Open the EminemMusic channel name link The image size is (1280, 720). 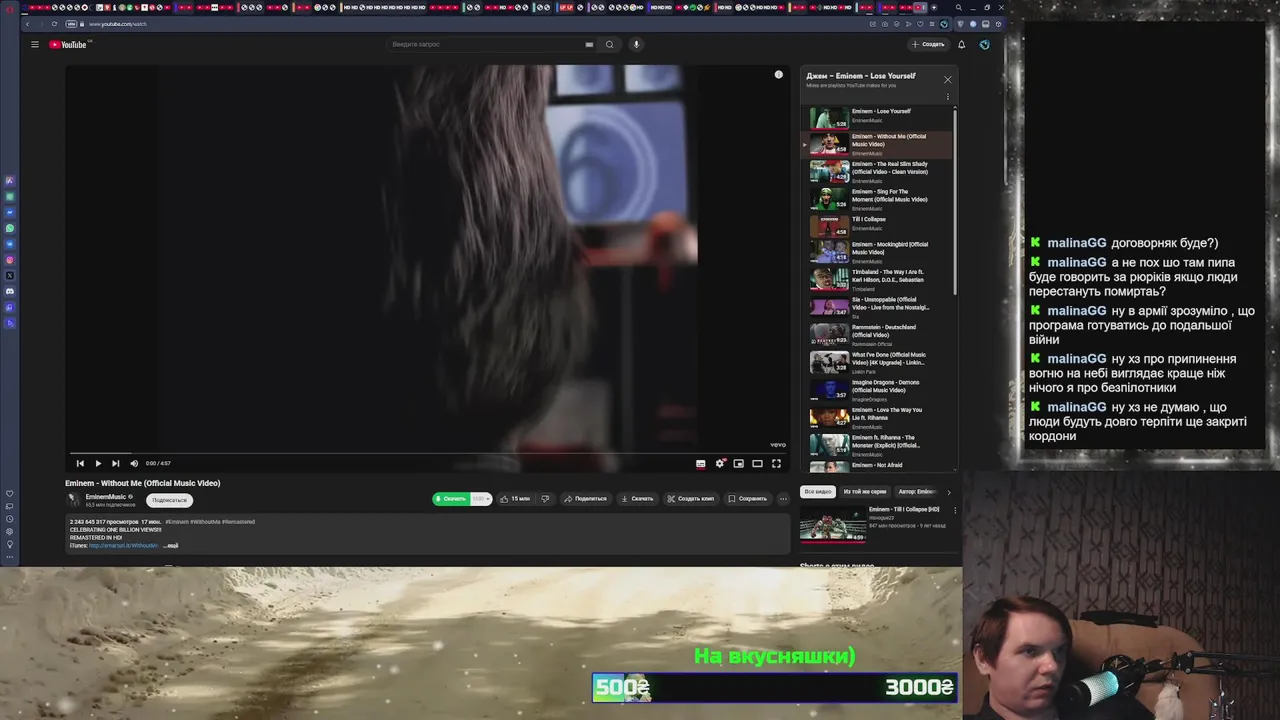pyautogui.click(x=105, y=497)
